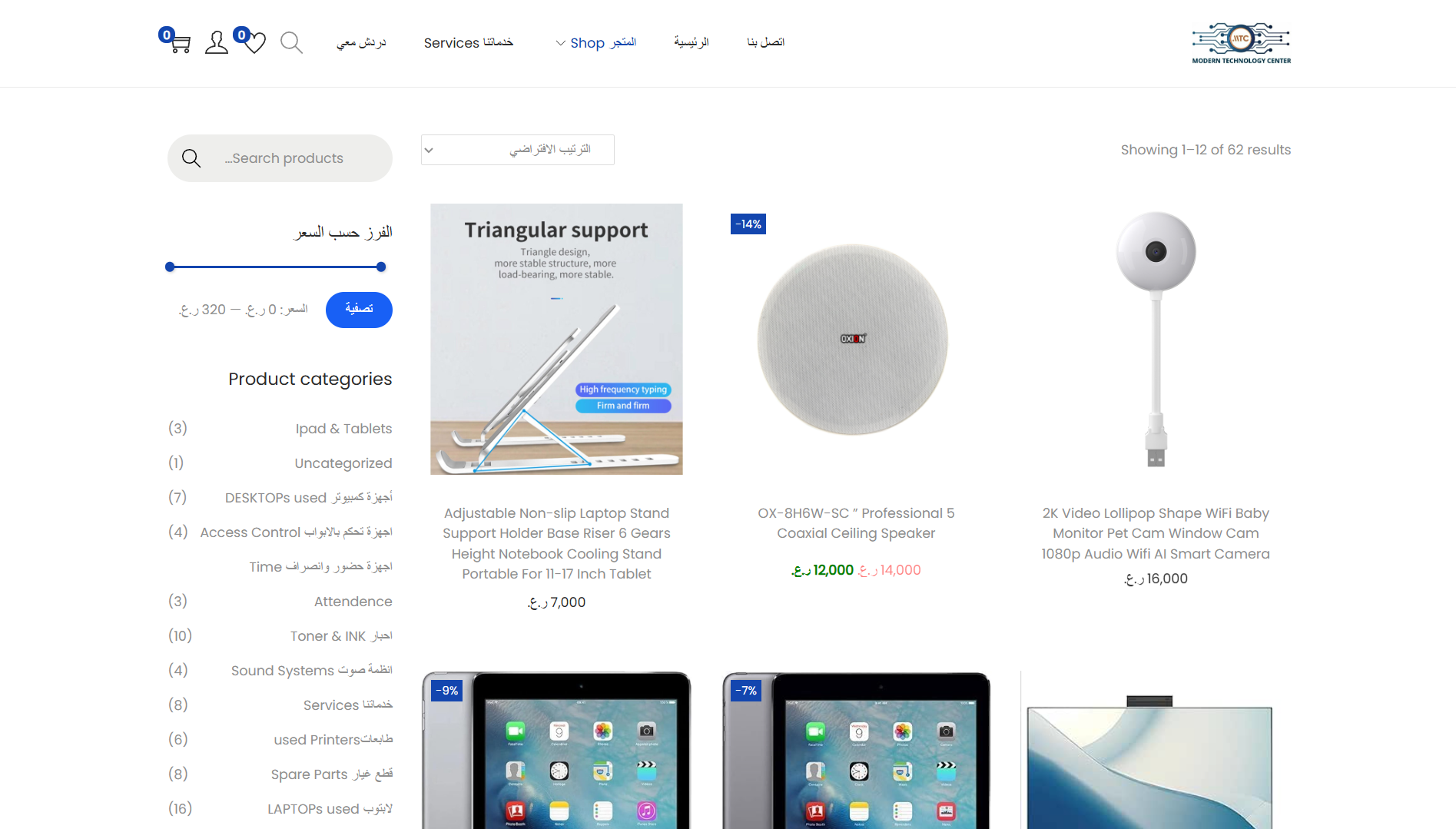This screenshot has height=829, width=1456.
Task: Open the default sorting dropdown
Action: point(517,150)
